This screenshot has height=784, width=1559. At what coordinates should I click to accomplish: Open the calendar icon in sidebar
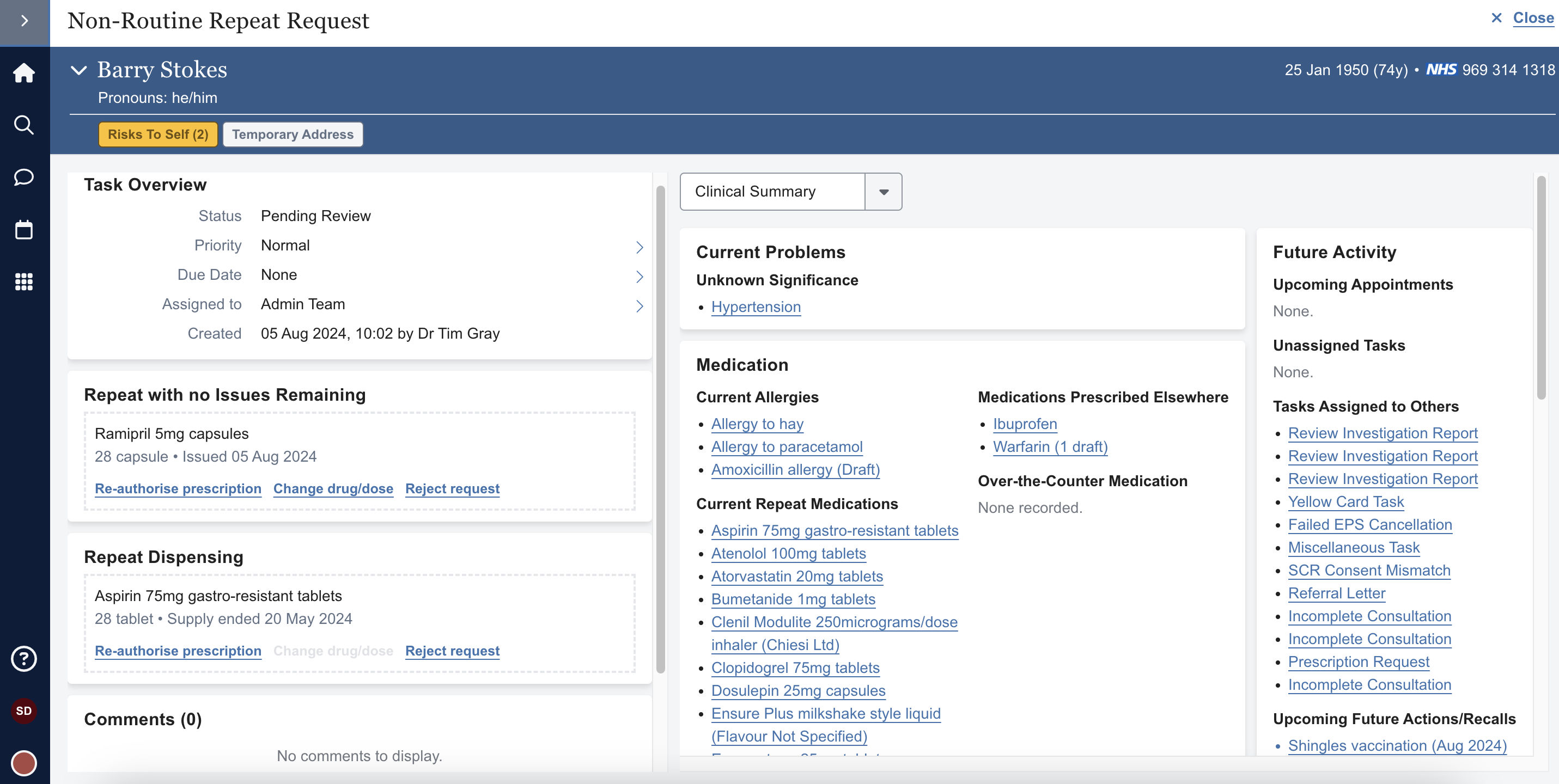tap(24, 230)
